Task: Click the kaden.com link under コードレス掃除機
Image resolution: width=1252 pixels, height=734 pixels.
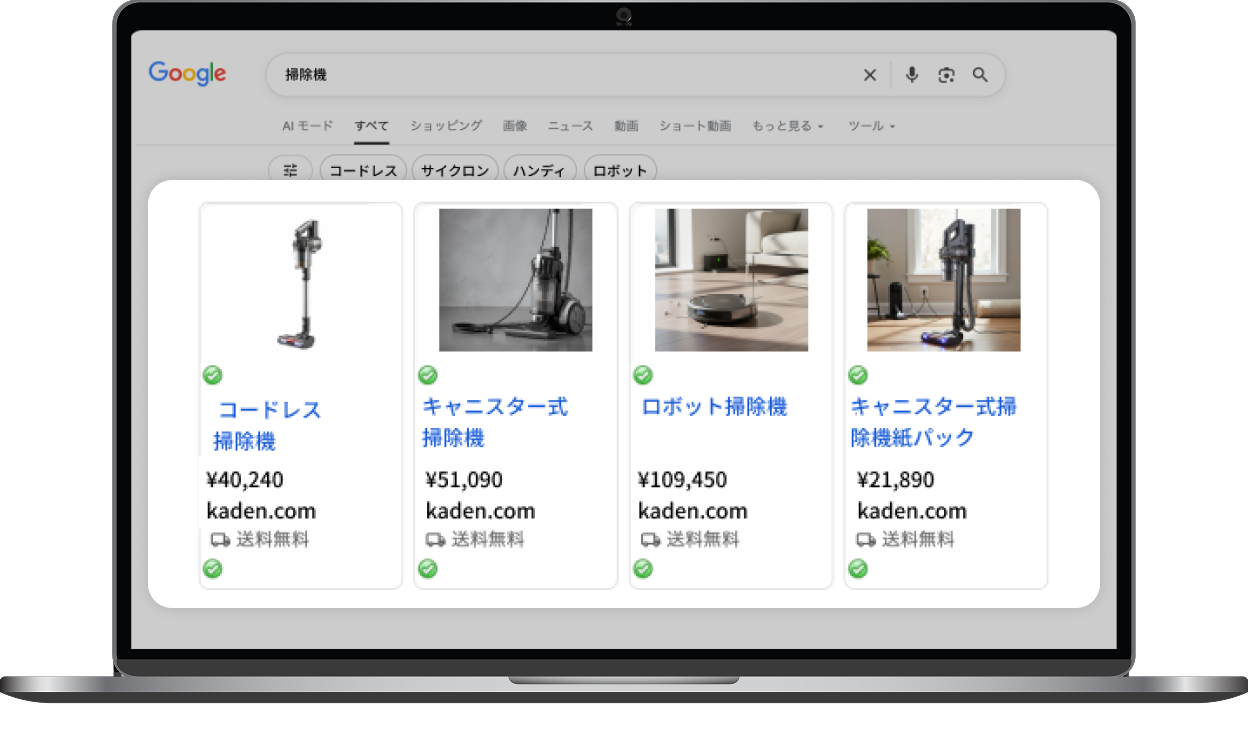Action: coord(260,511)
